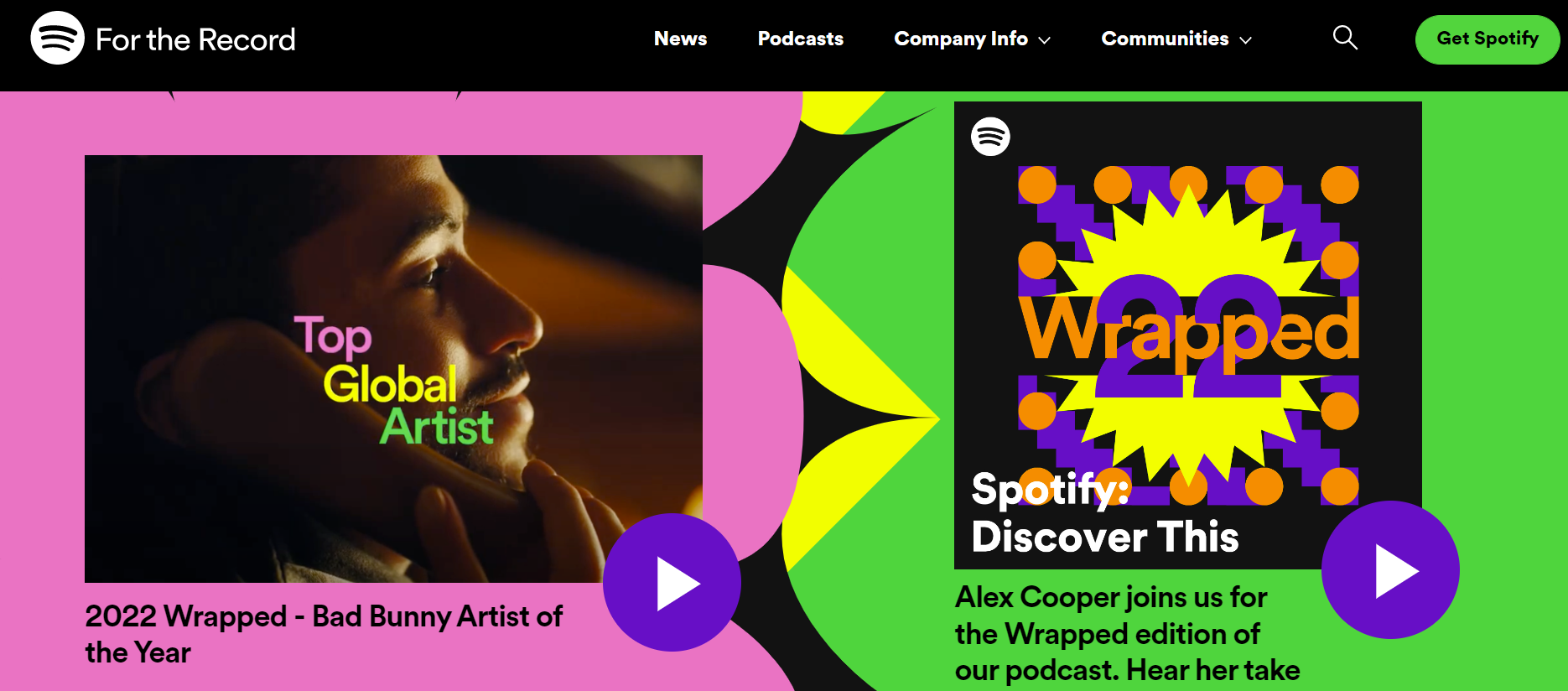Click the Get Spotify button
This screenshot has width=1568, height=691.
click(x=1488, y=39)
